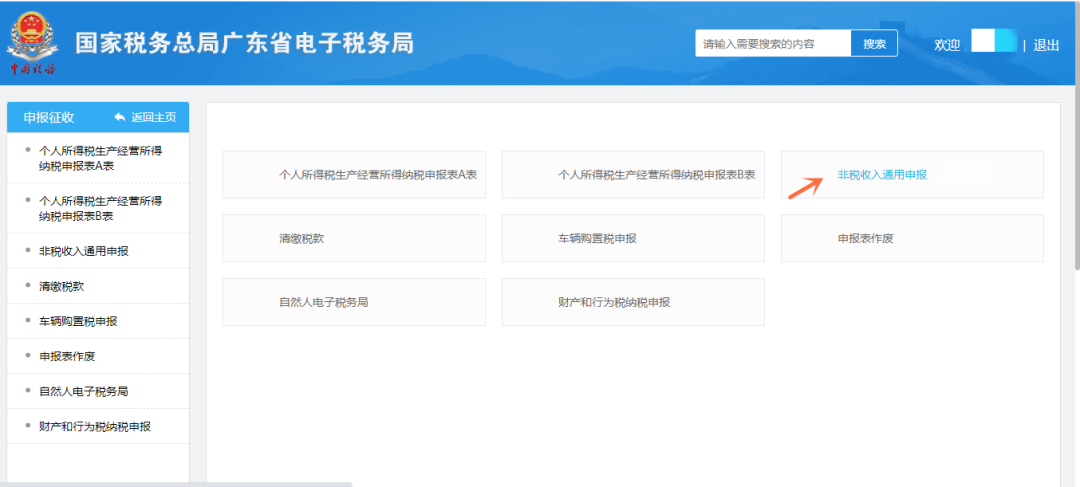Select 清缴税款 in the sidebar

point(62,287)
